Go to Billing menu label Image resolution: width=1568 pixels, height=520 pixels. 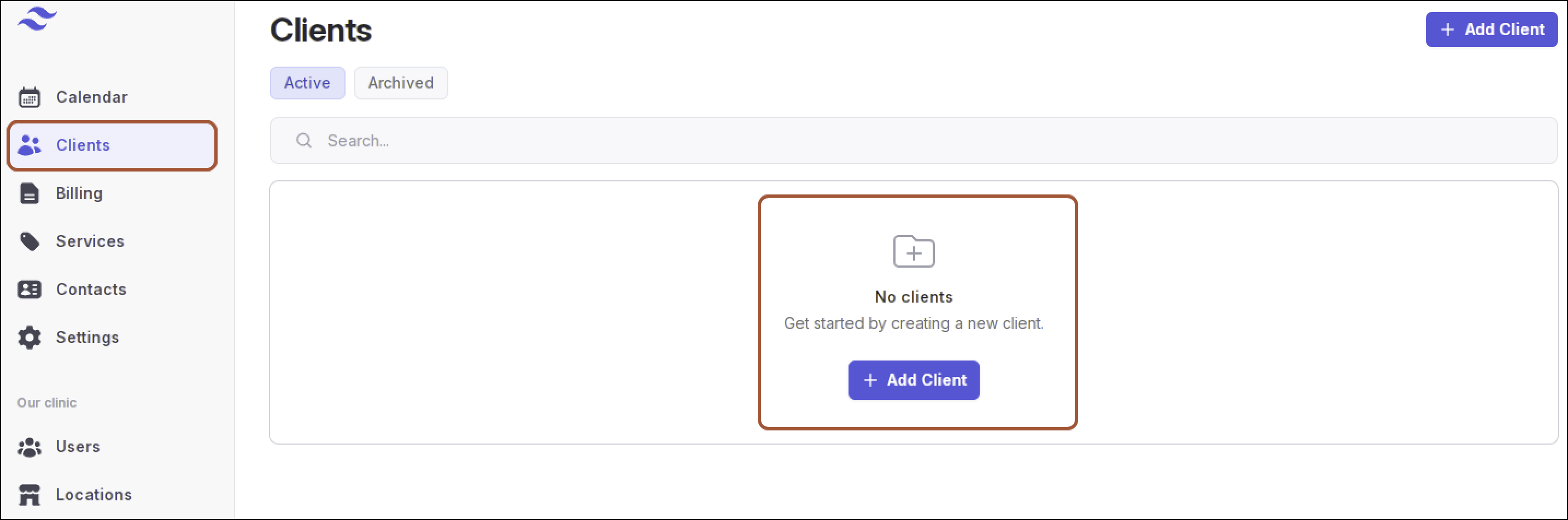point(79,193)
